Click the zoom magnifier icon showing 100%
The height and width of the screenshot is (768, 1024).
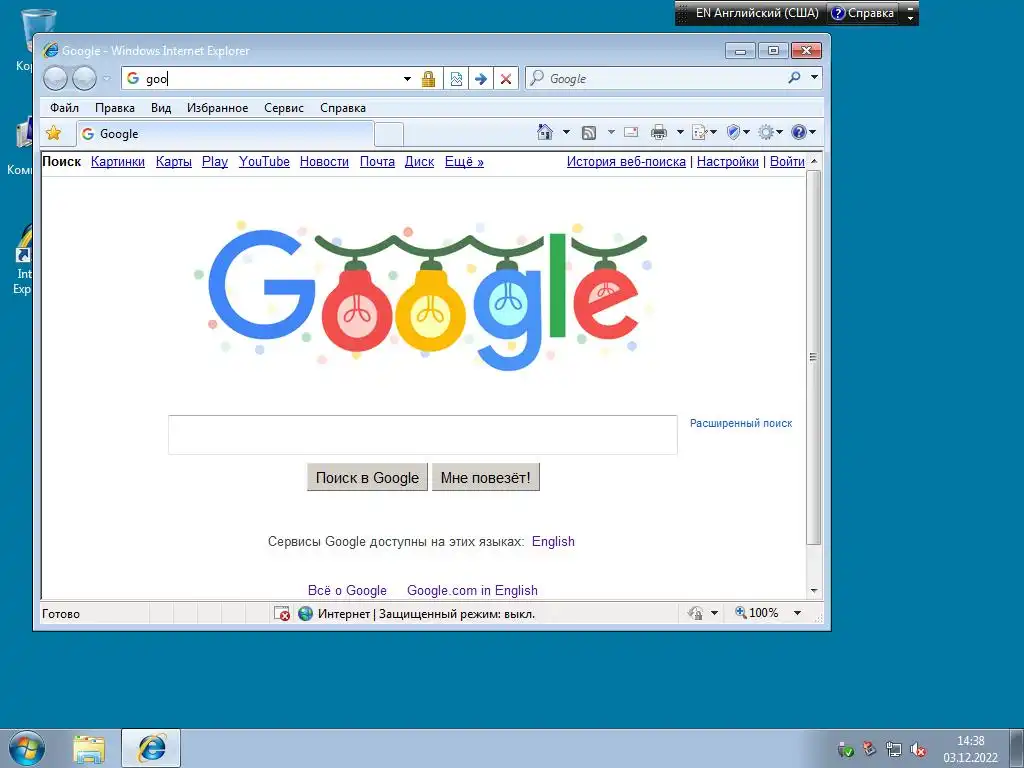coord(741,612)
